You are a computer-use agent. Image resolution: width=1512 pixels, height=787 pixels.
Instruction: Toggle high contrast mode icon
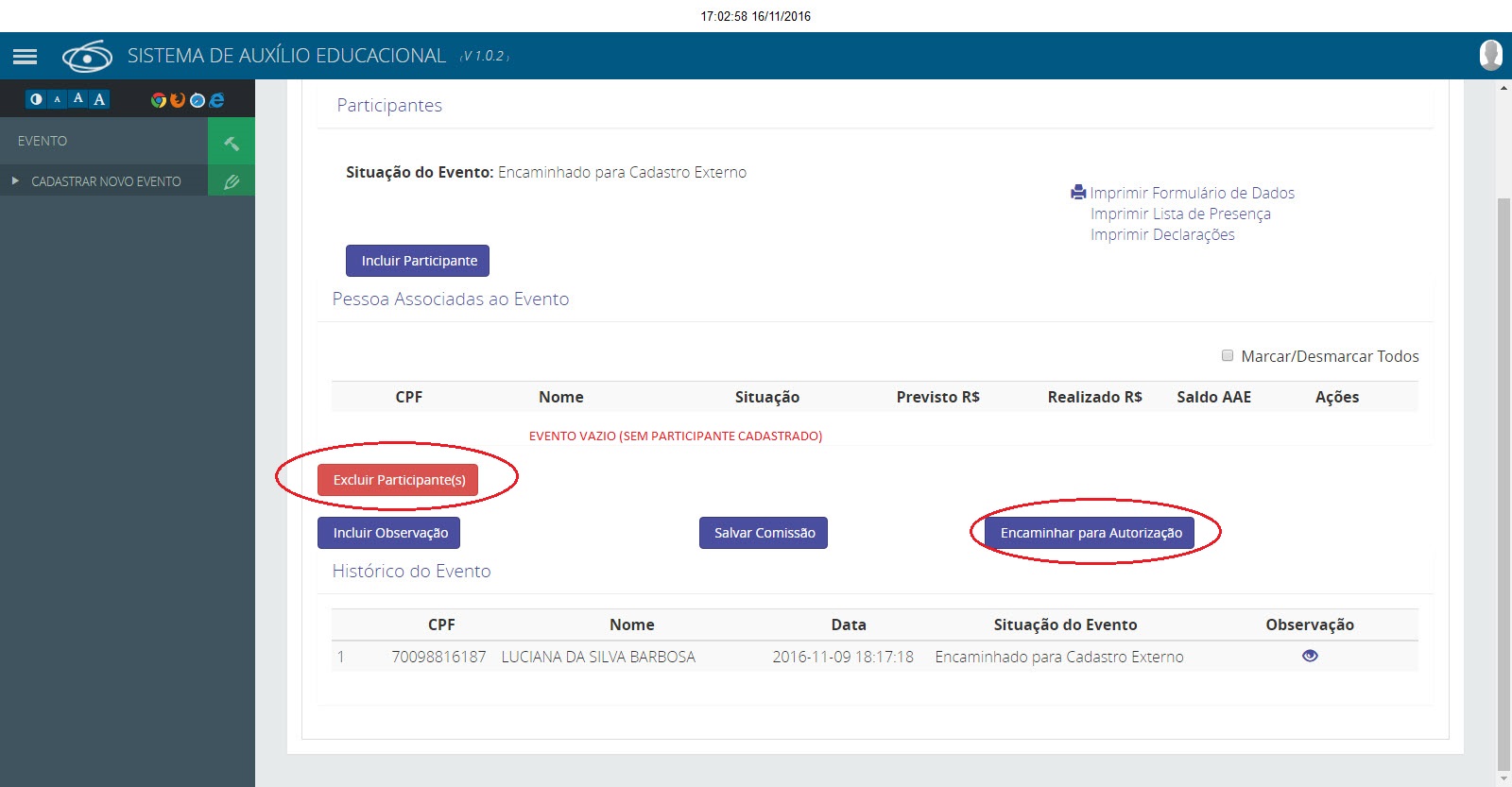point(36,99)
